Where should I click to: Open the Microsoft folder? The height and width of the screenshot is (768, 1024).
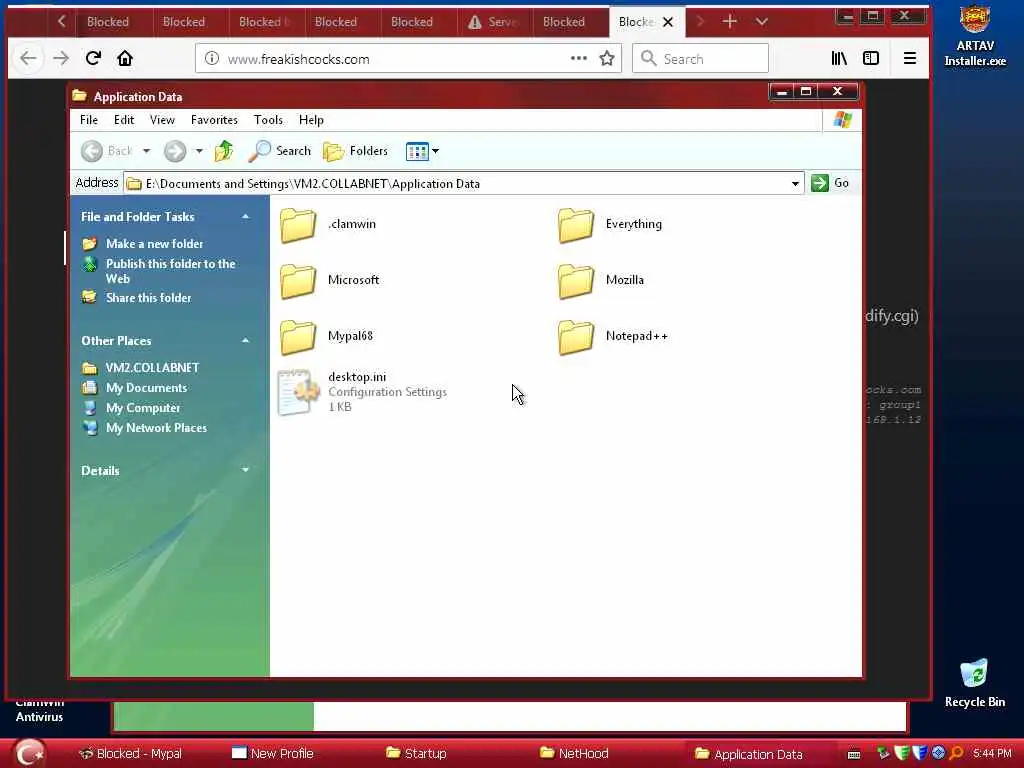tap(330, 281)
